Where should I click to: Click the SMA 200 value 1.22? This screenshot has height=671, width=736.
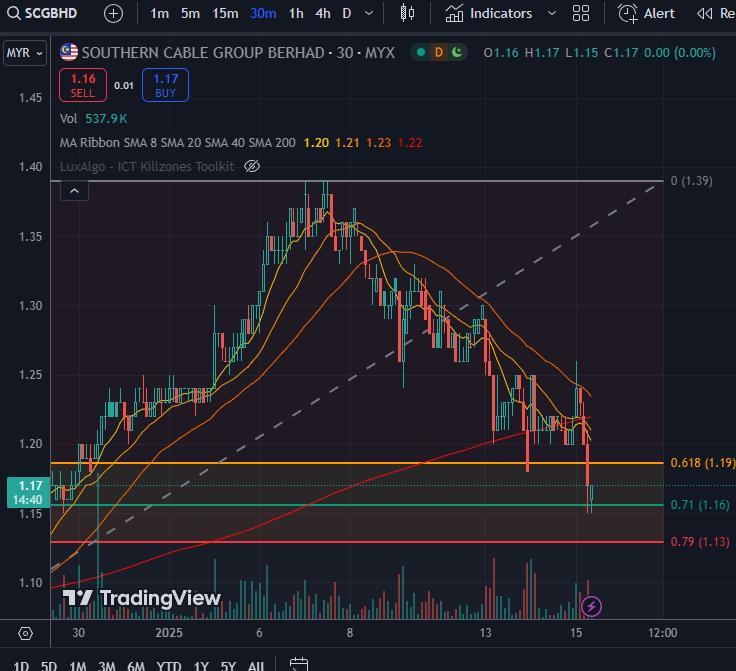[410, 143]
